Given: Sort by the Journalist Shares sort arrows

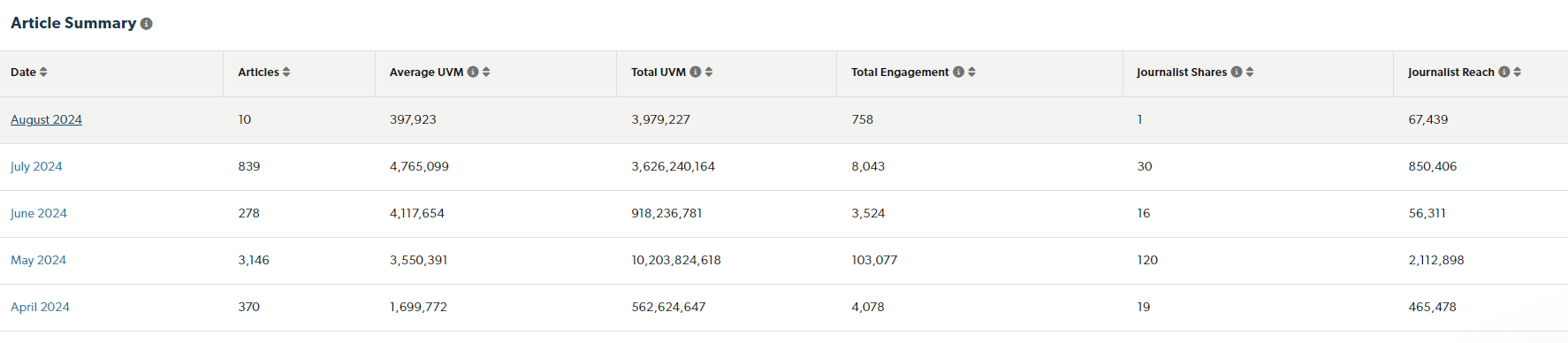Looking at the screenshot, I should [1250, 72].
